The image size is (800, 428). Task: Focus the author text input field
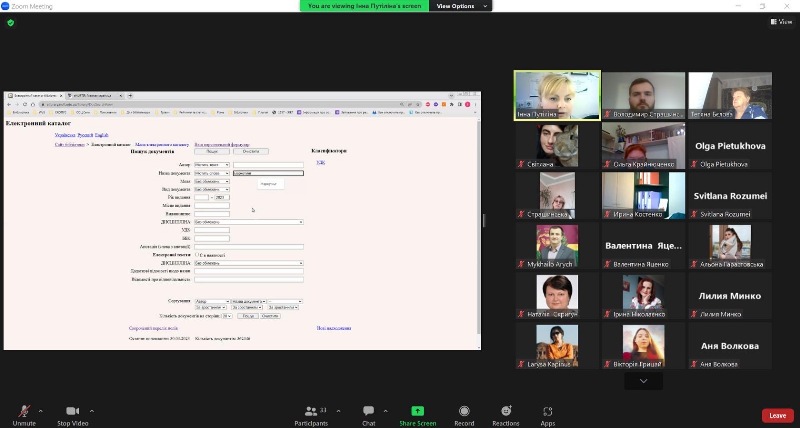(x=268, y=165)
